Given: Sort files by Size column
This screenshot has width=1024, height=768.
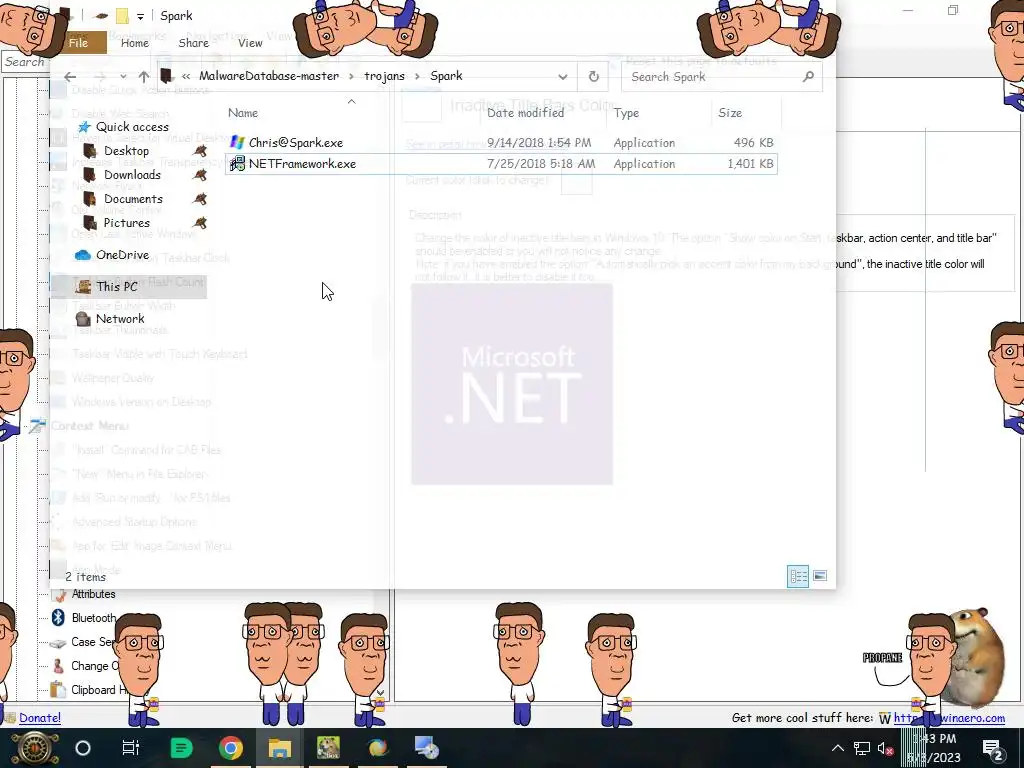Looking at the screenshot, I should click(729, 113).
